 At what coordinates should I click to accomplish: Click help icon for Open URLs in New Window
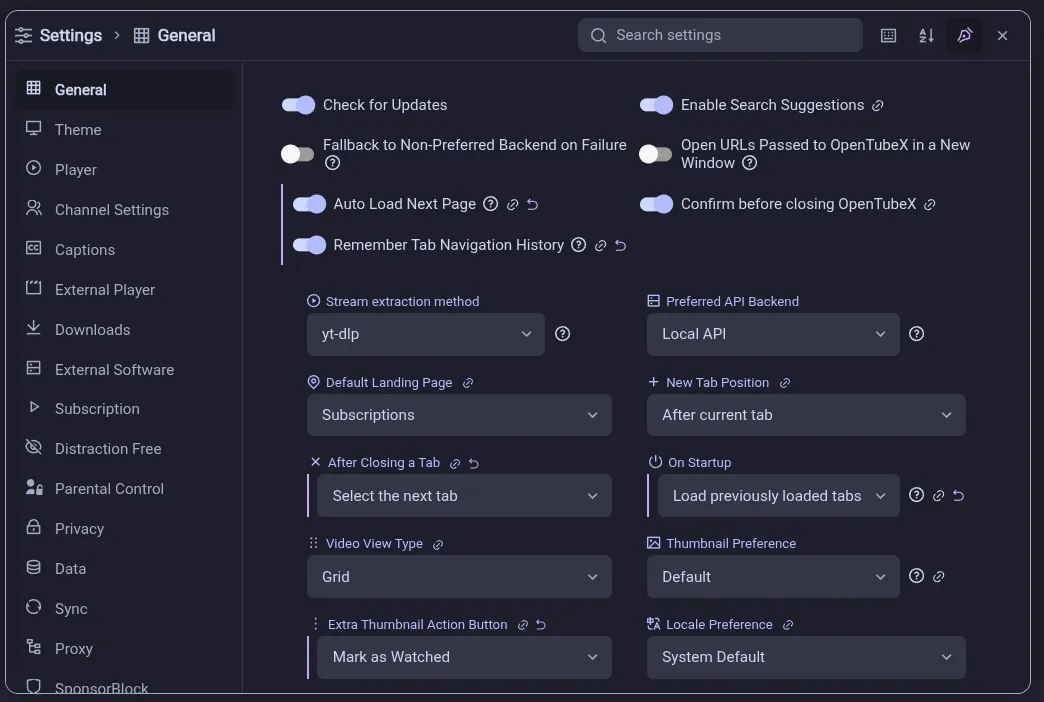pyautogui.click(x=750, y=163)
